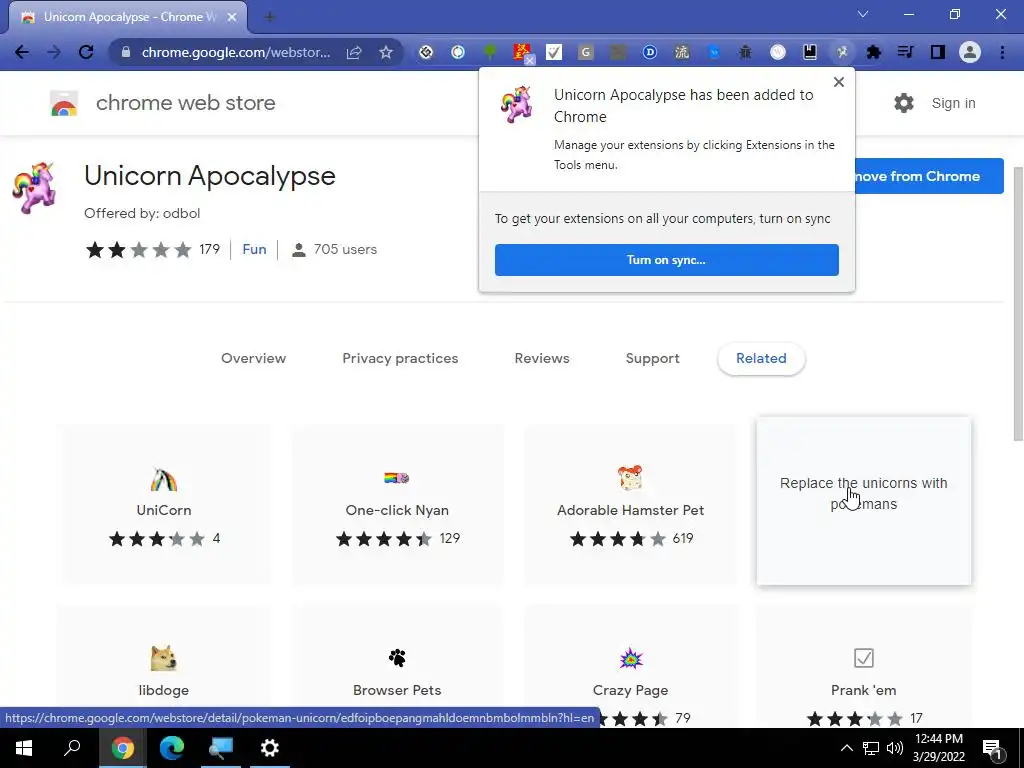
Task: Open the Chrome profile avatar
Action: tap(970, 52)
